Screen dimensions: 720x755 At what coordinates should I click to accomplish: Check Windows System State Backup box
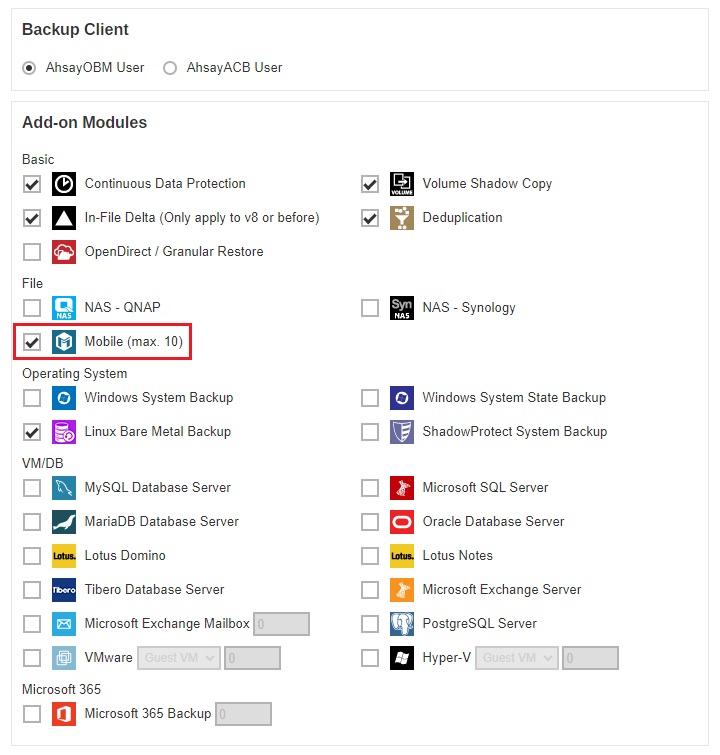click(x=370, y=398)
